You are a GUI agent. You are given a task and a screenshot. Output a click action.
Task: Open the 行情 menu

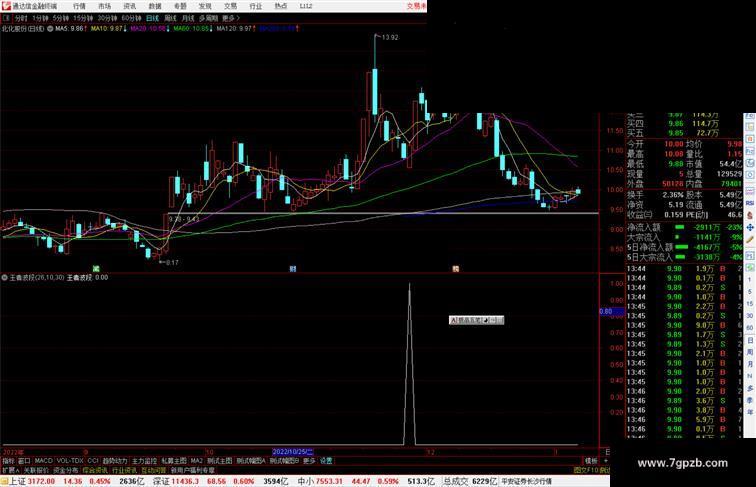tap(79, 6)
